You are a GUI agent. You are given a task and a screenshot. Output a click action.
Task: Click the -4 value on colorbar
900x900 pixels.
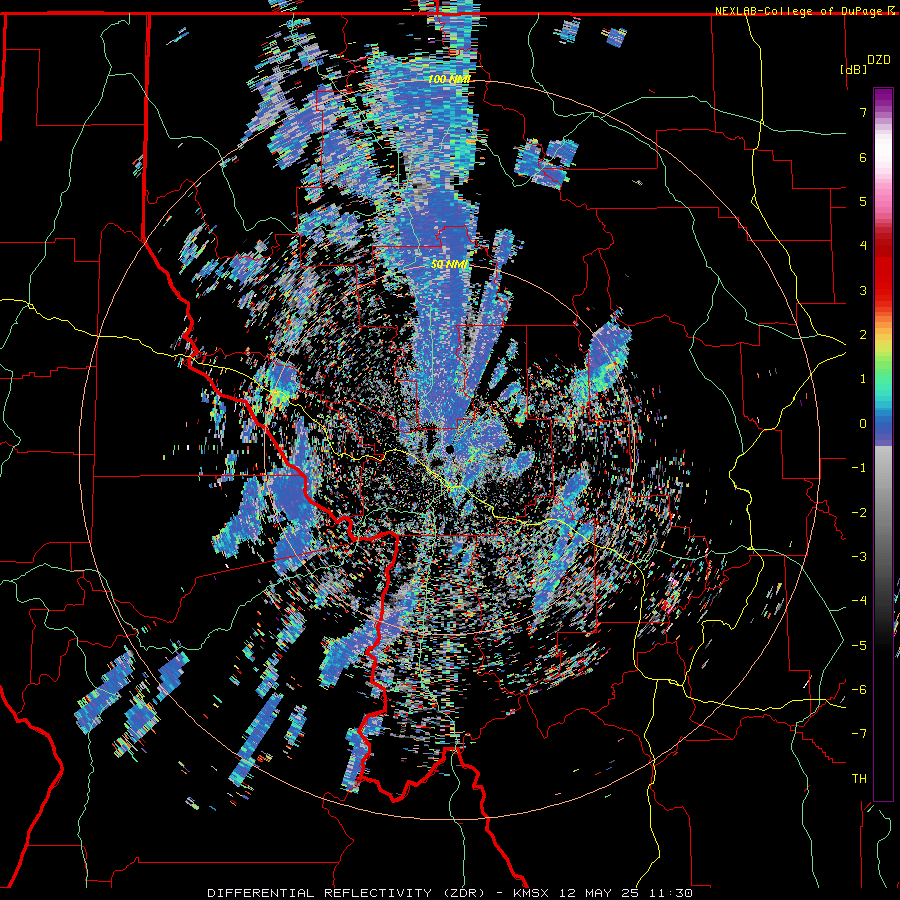(x=859, y=601)
